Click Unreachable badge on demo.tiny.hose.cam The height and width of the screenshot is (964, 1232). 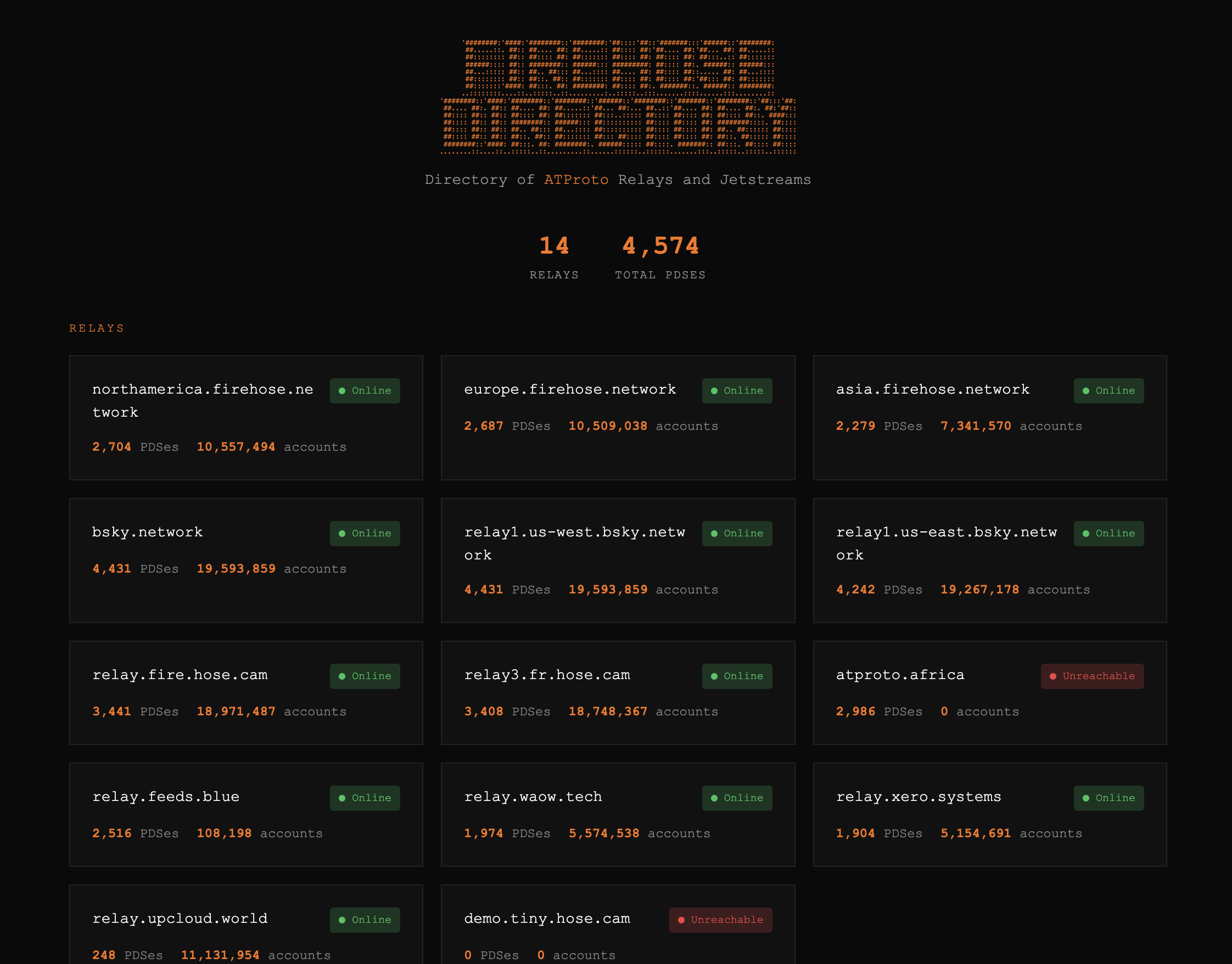720,920
